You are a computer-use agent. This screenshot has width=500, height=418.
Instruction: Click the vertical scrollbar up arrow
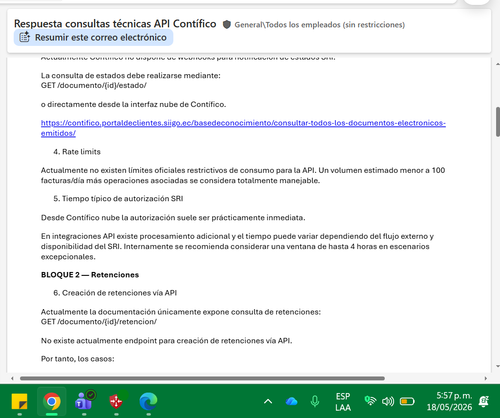click(498, 64)
